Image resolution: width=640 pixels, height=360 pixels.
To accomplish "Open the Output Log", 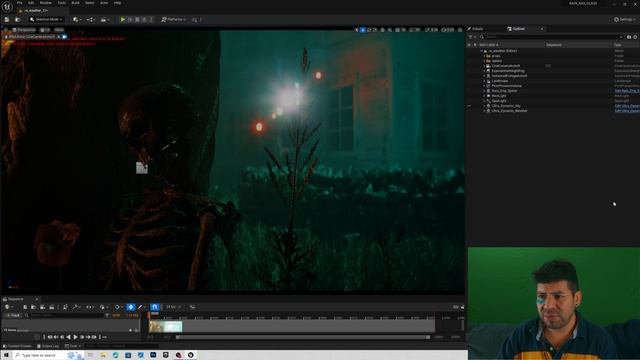I will coord(49,346).
